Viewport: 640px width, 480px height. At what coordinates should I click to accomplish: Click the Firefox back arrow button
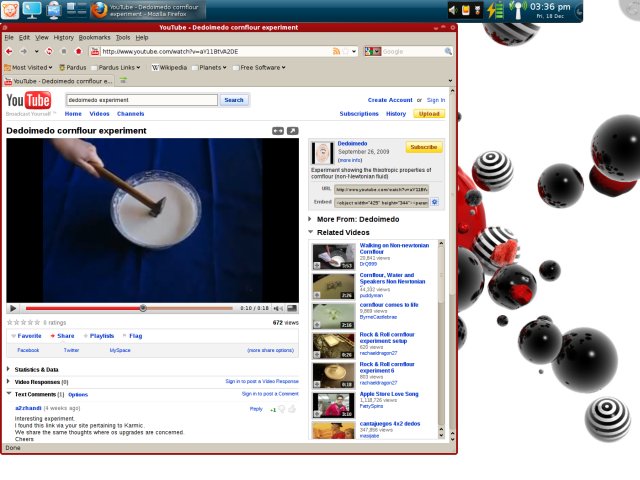tap(9, 51)
